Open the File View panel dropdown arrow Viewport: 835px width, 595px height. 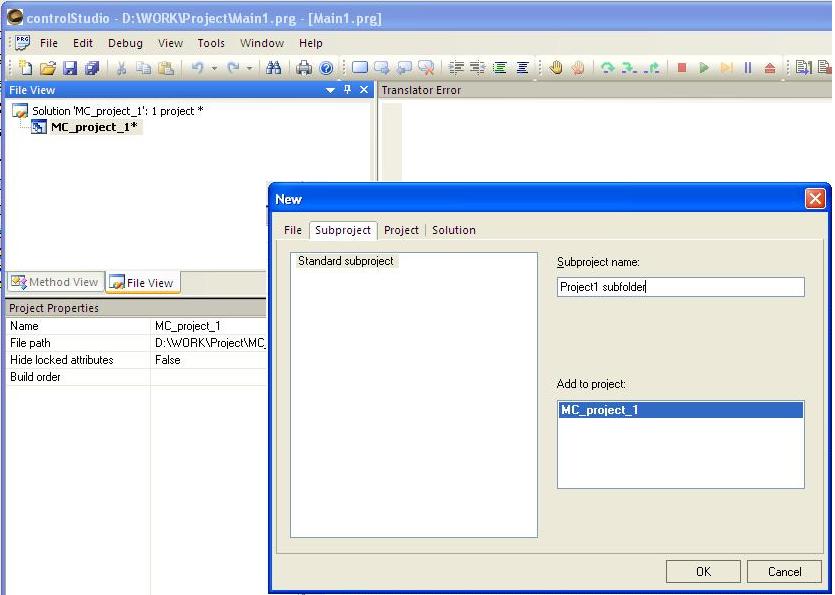[x=331, y=90]
